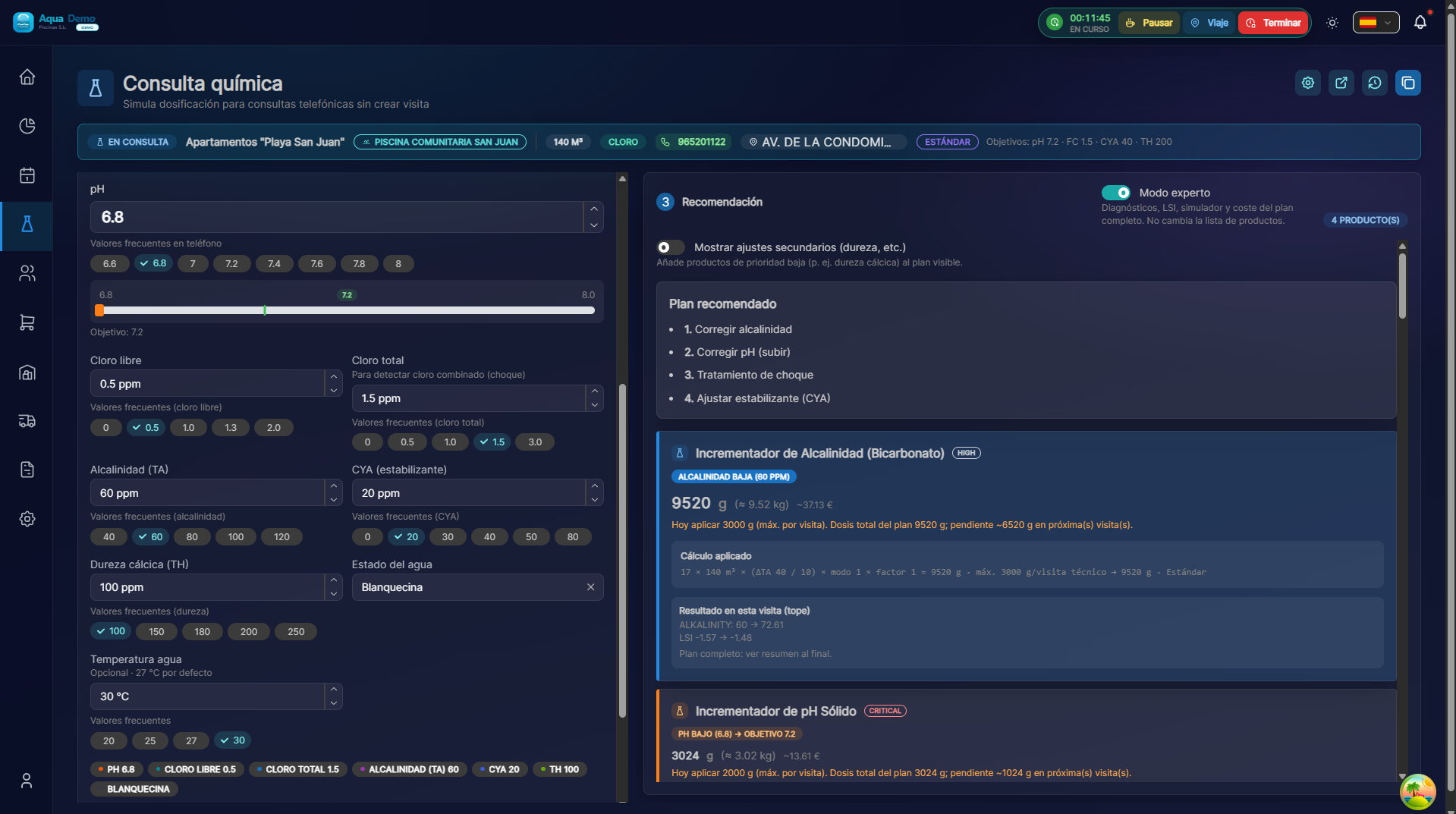The height and width of the screenshot is (814, 1456).
Task: Decrease pH value with down arrow
Action: pos(594,225)
